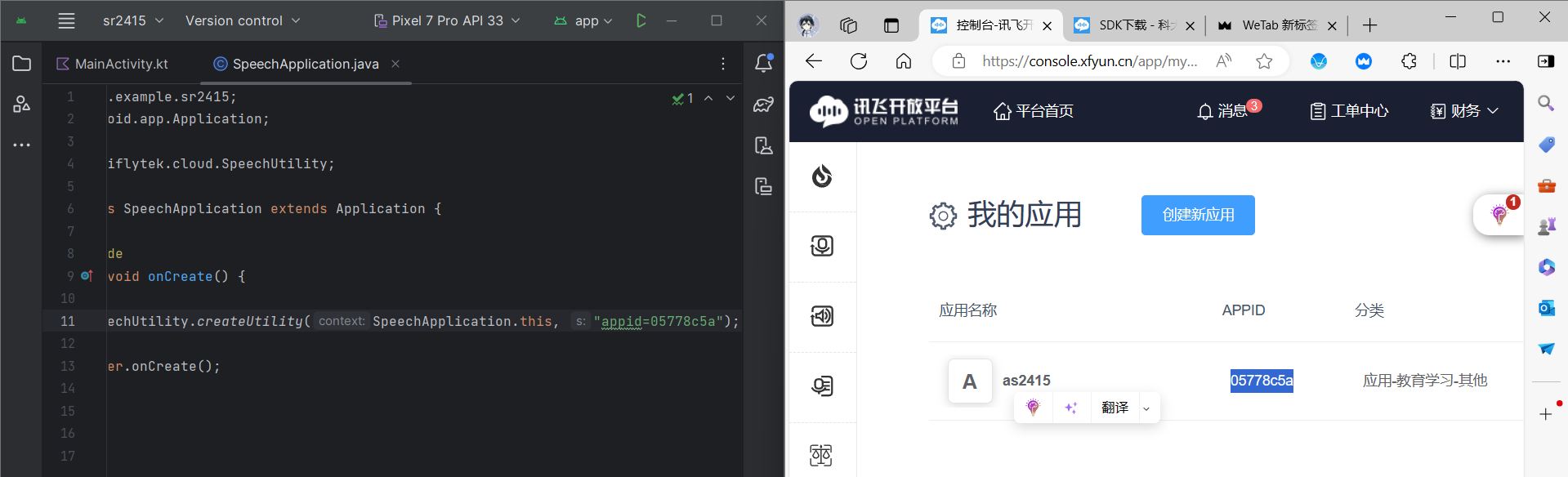This screenshot has width=1568, height=477.
Task: Go to previous highlighted problem arrow
Action: (x=708, y=98)
